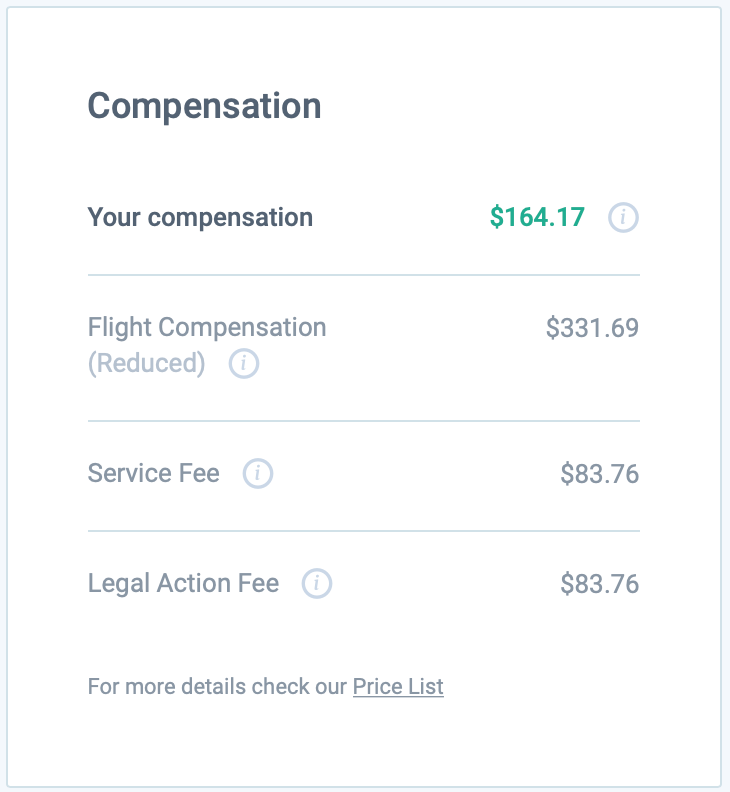730x792 pixels.
Task: Select the Service Fee label
Action: tap(154, 473)
